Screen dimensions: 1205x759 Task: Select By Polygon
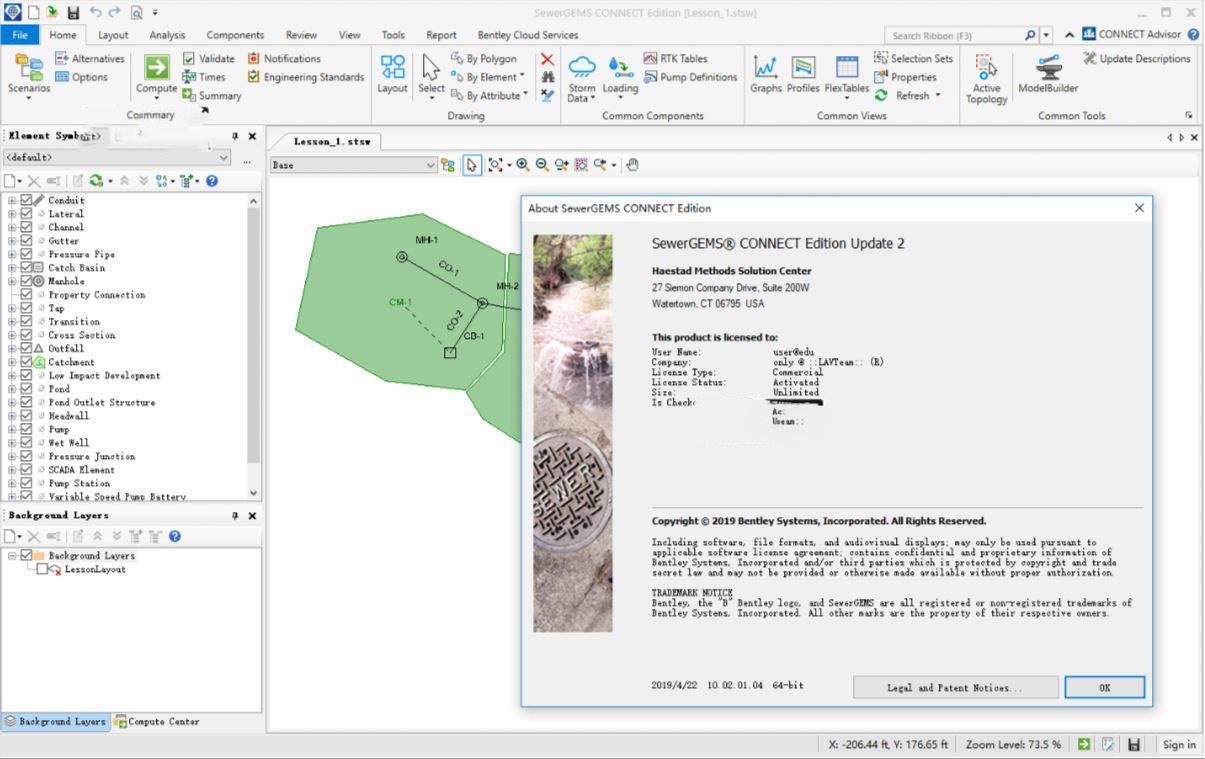point(483,58)
